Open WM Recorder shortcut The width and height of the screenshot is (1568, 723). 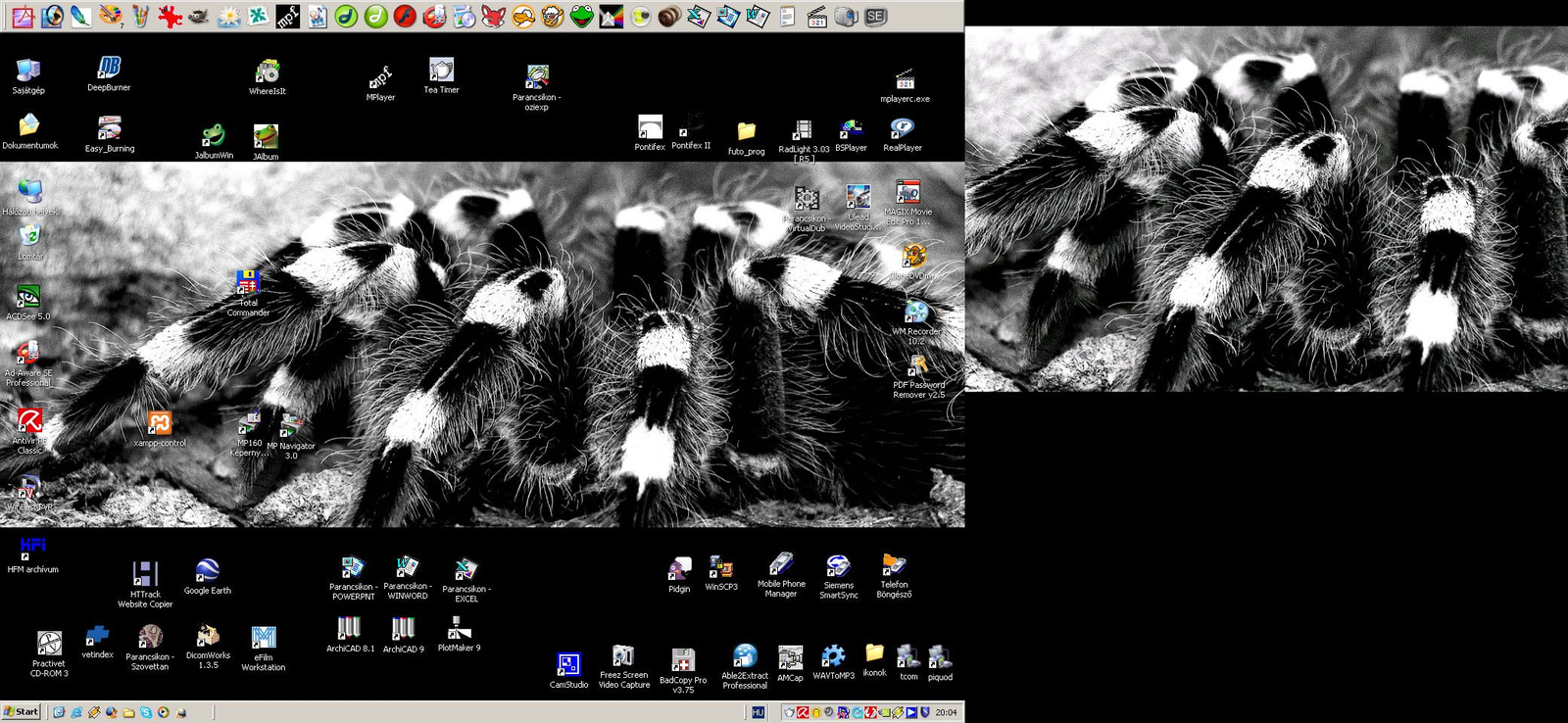pos(916,323)
